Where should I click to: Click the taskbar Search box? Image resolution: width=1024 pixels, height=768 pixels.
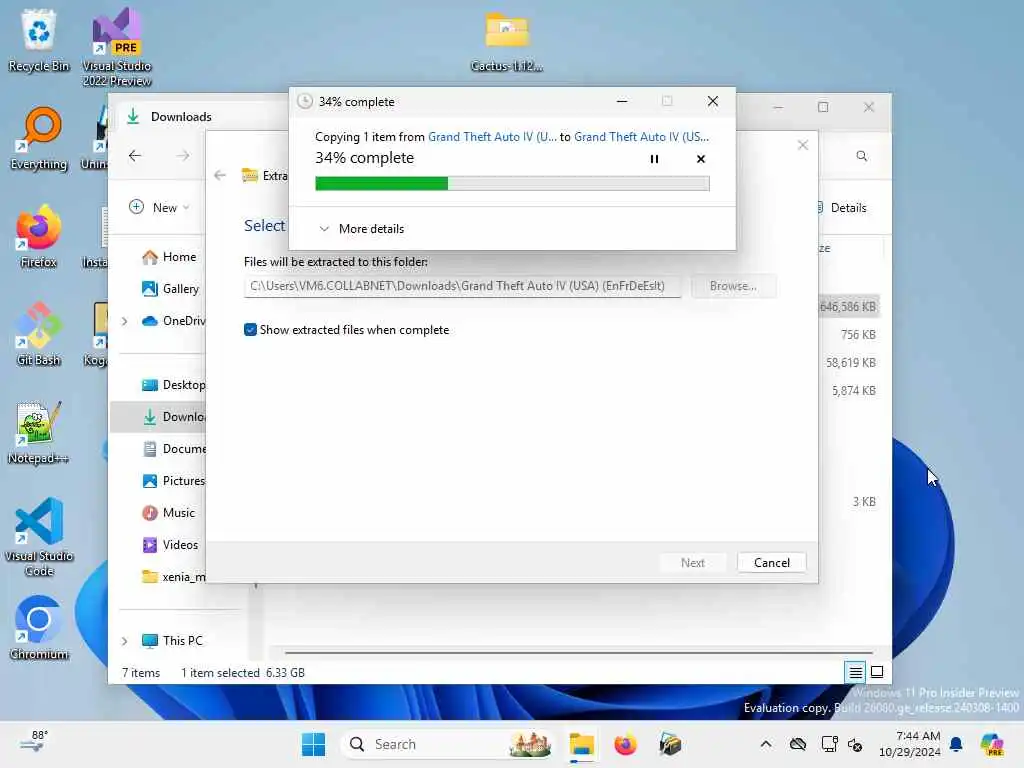pyautogui.click(x=447, y=744)
